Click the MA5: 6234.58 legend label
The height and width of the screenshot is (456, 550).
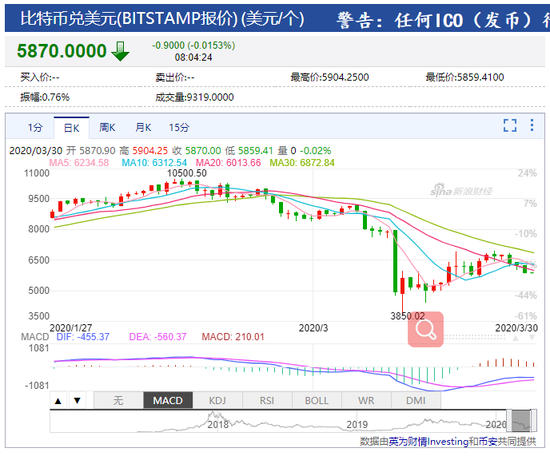point(79,163)
